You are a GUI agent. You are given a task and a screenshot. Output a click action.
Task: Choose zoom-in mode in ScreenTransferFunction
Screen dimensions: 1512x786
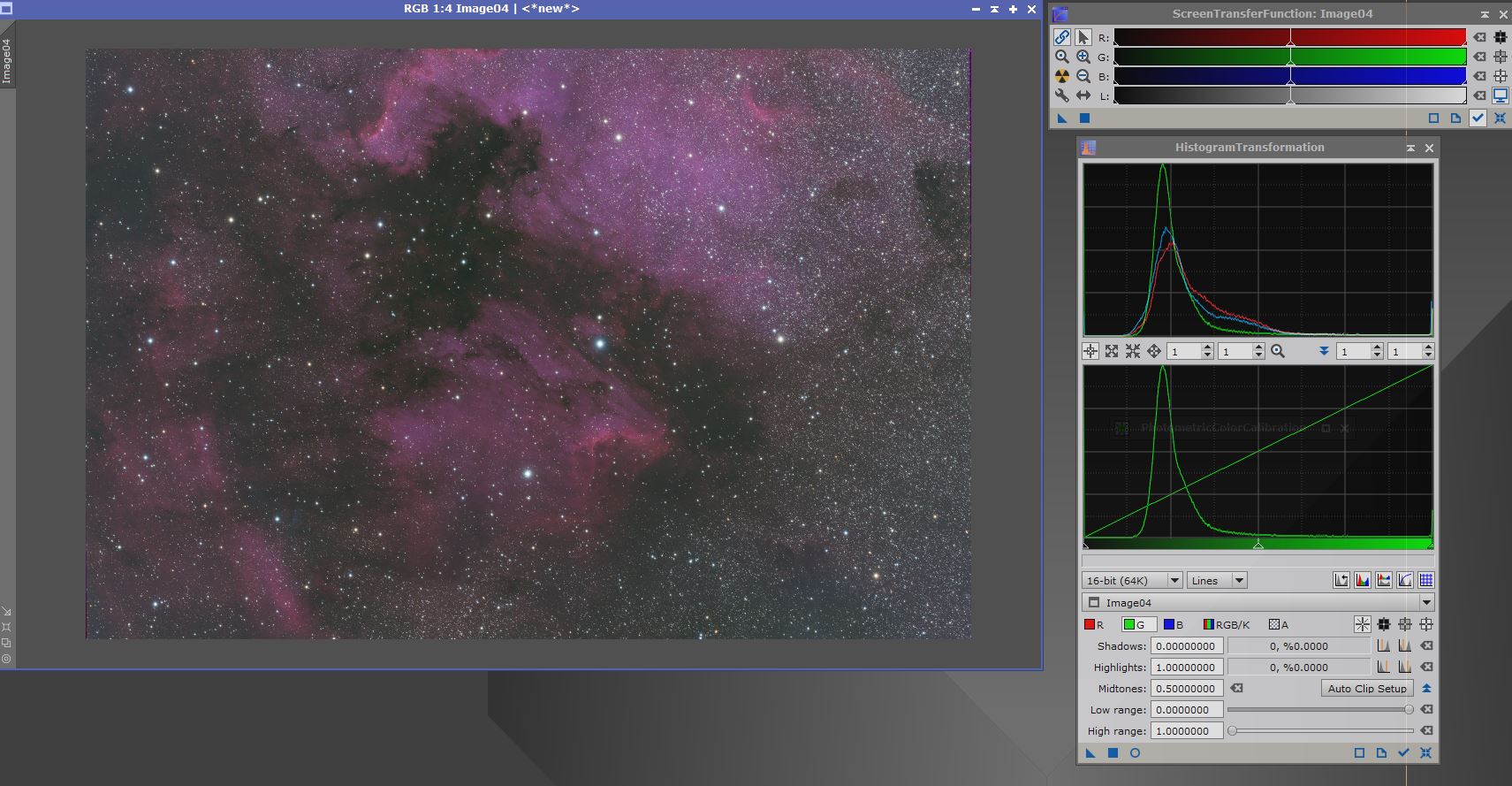(x=1083, y=57)
